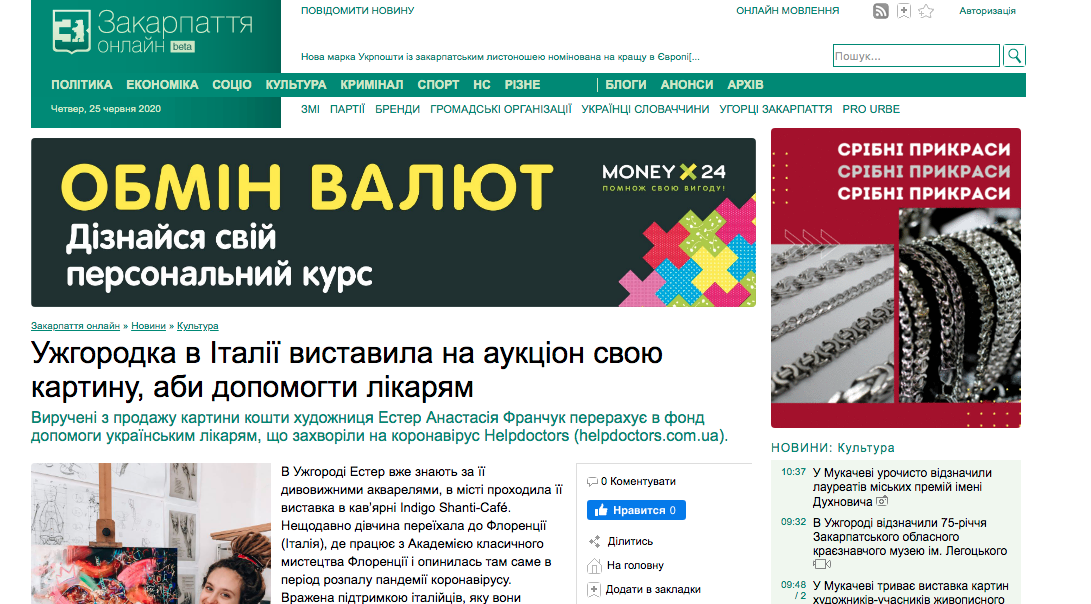Click the RSS feed icon
Image resolution: width=1091 pixels, height=604 pixels.
pos(881,11)
